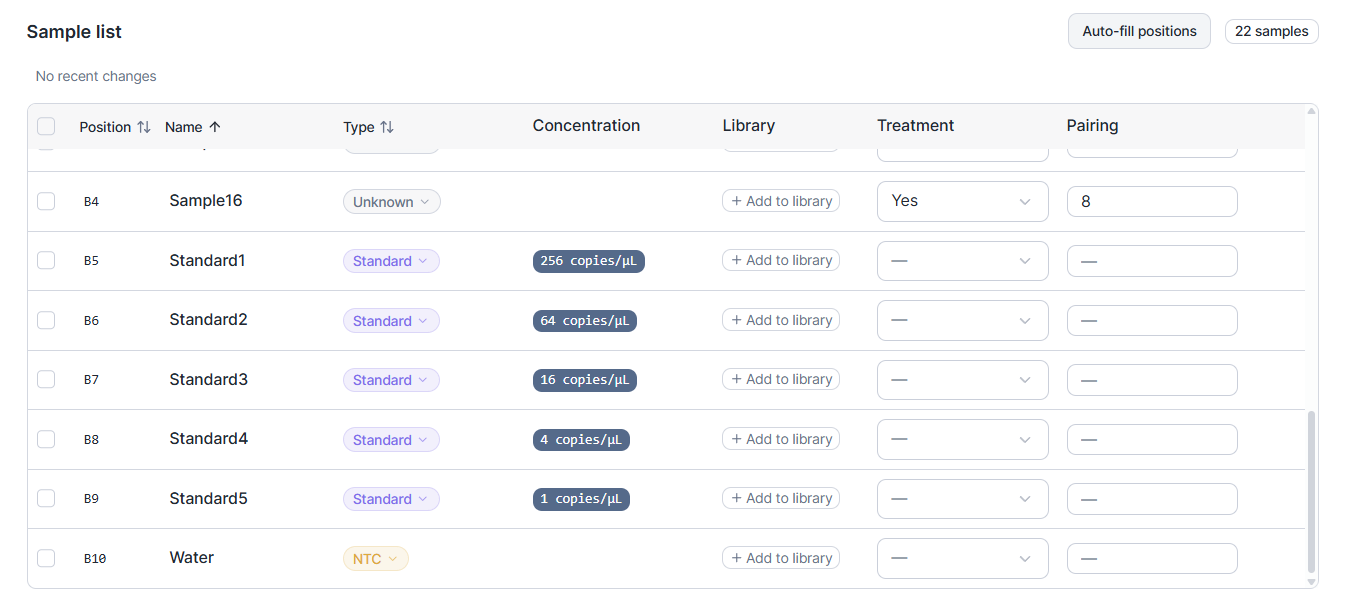Image resolution: width=1349 pixels, height=609 pixels.
Task: Click the 64 copies/µL concentration badge
Action: tap(585, 321)
